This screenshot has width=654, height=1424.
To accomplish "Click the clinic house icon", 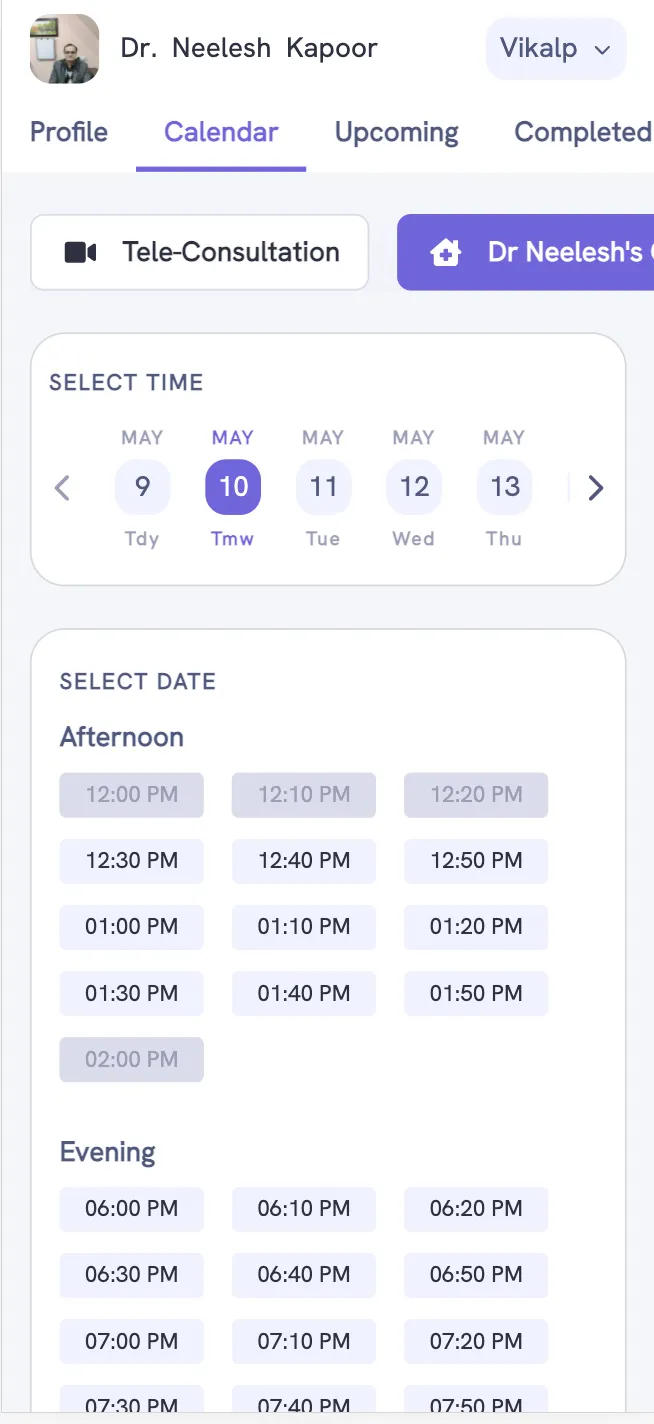I will [445, 253].
